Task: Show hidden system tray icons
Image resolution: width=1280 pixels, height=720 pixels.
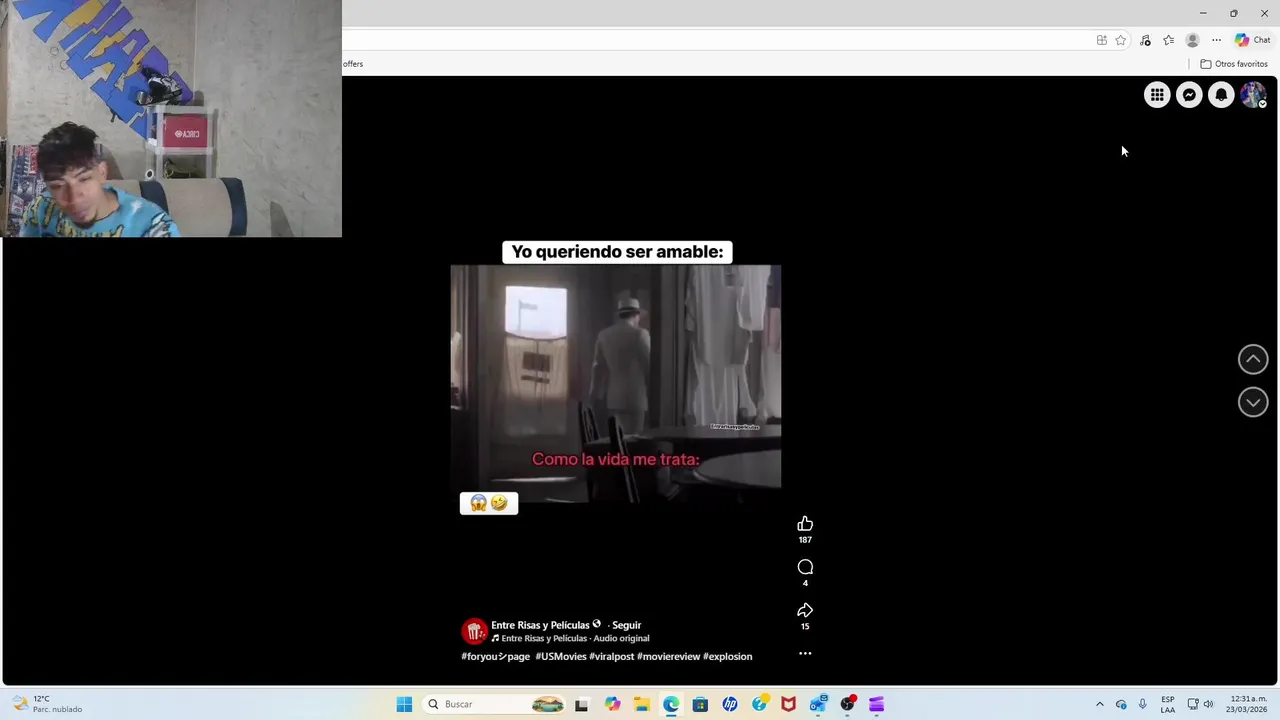Action: (x=1100, y=704)
